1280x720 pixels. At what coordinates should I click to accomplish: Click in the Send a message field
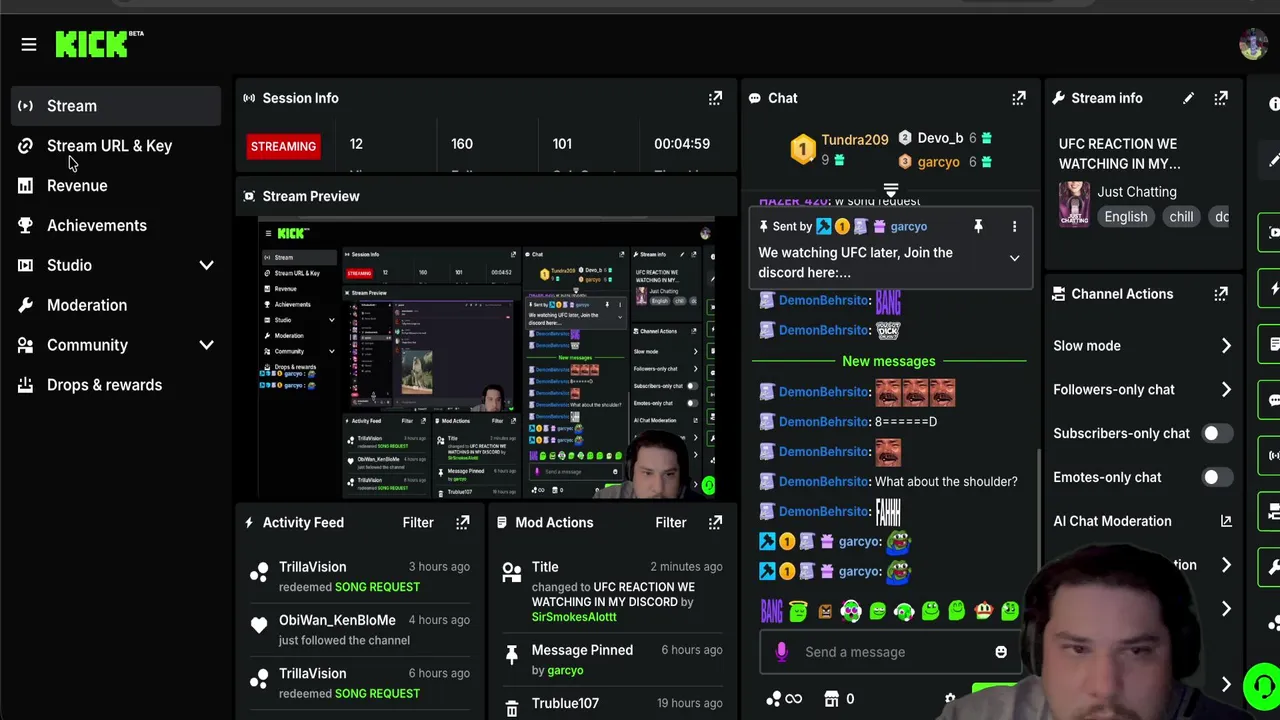tap(890, 652)
